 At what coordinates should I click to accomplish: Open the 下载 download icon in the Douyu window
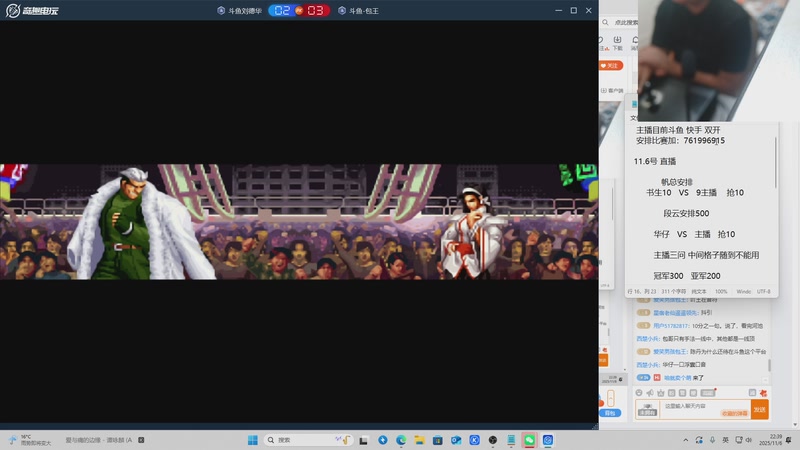point(617,43)
